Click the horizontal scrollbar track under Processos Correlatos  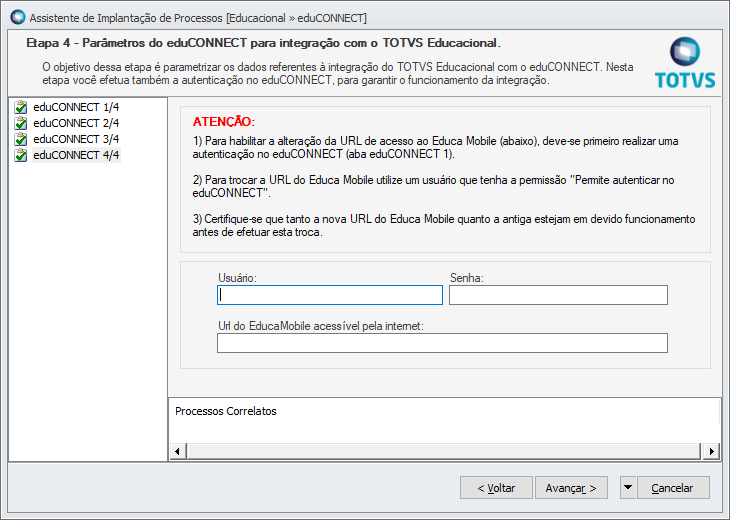[444, 451]
